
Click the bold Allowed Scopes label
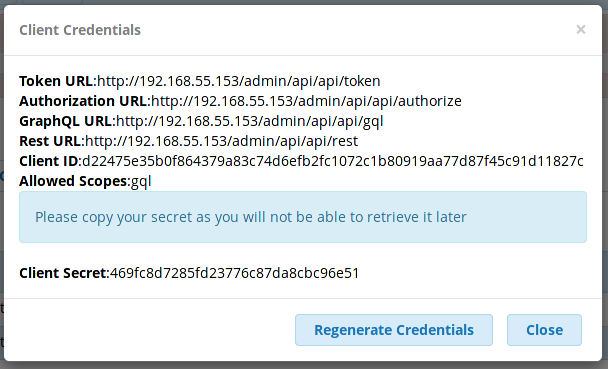tap(73, 181)
